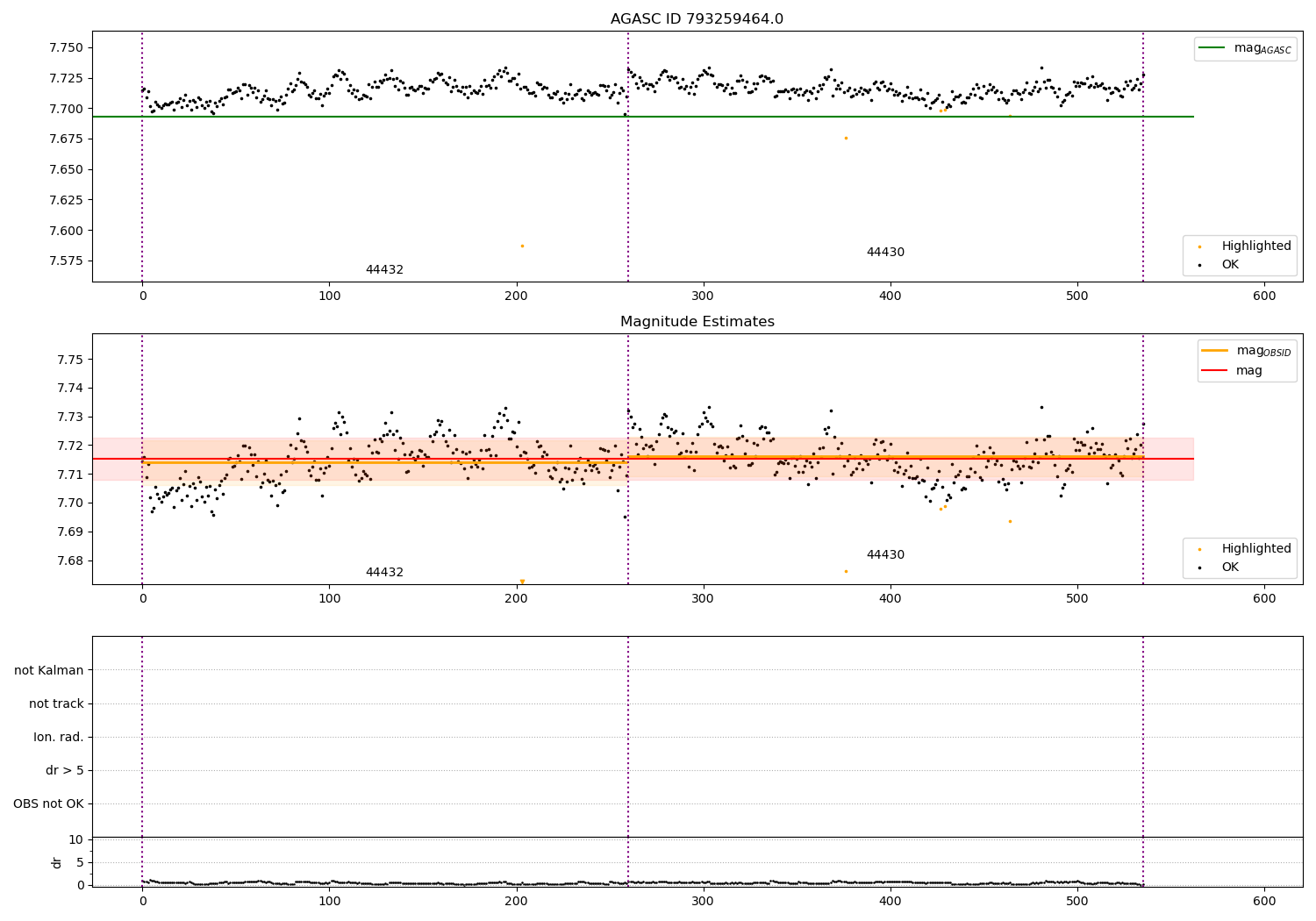Image resolution: width=1316 pixels, height=921 pixels.
Task: Click the 7.600 y-axis tick label
Action: pyautogui.click(x=67, y=231)
